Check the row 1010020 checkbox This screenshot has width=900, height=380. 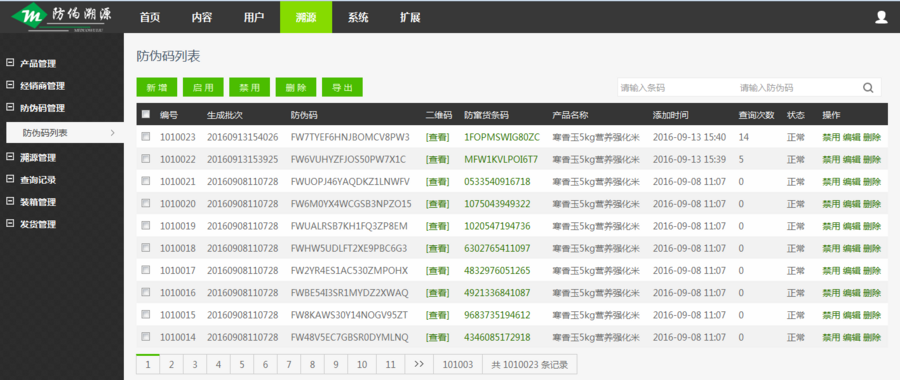(x=146, y=203)
